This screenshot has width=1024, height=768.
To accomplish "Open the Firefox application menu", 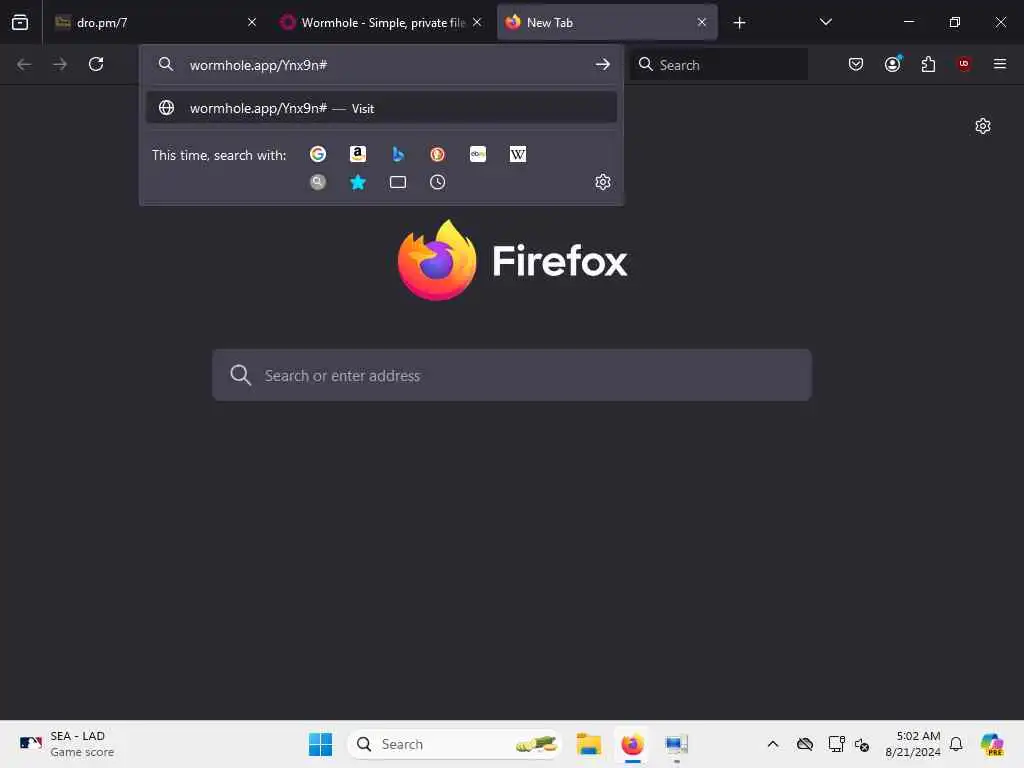I will coord(1000,64).
